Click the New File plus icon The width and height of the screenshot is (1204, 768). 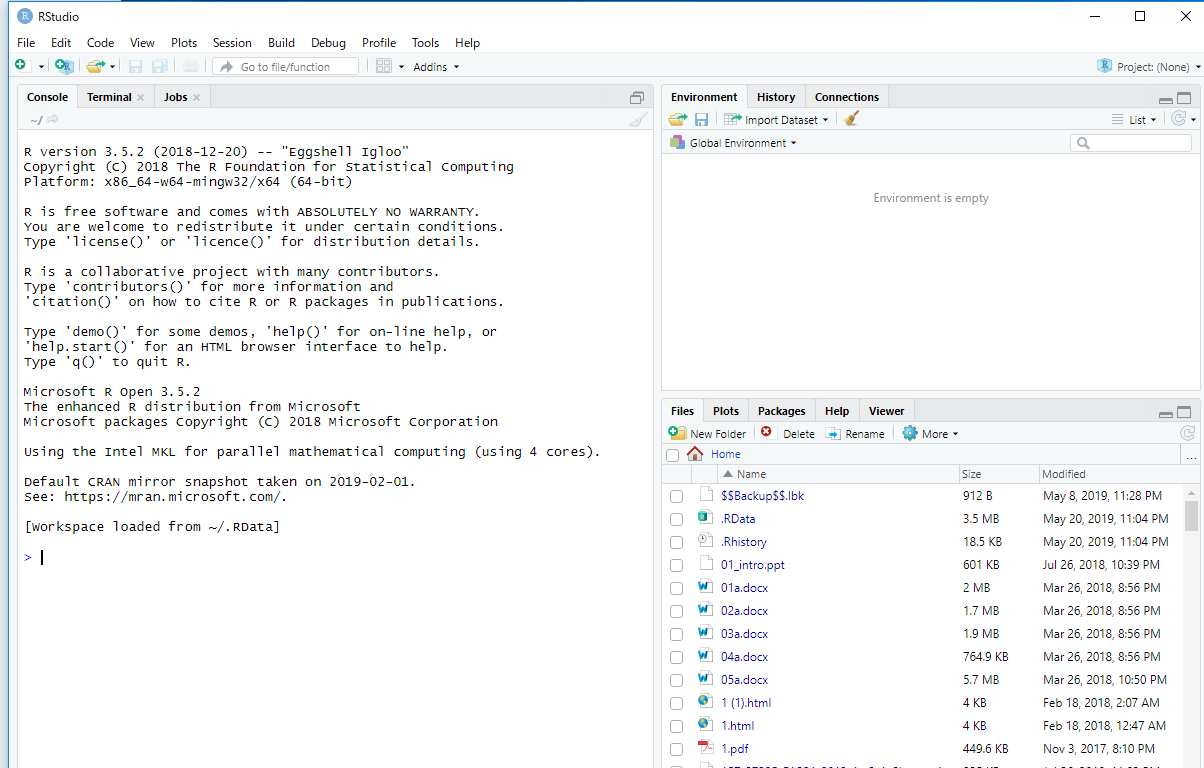tap(21, 66)
